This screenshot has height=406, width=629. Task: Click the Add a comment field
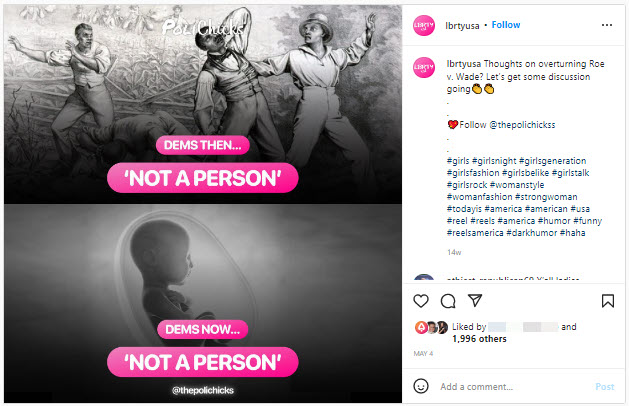click(x=510, y=386)
